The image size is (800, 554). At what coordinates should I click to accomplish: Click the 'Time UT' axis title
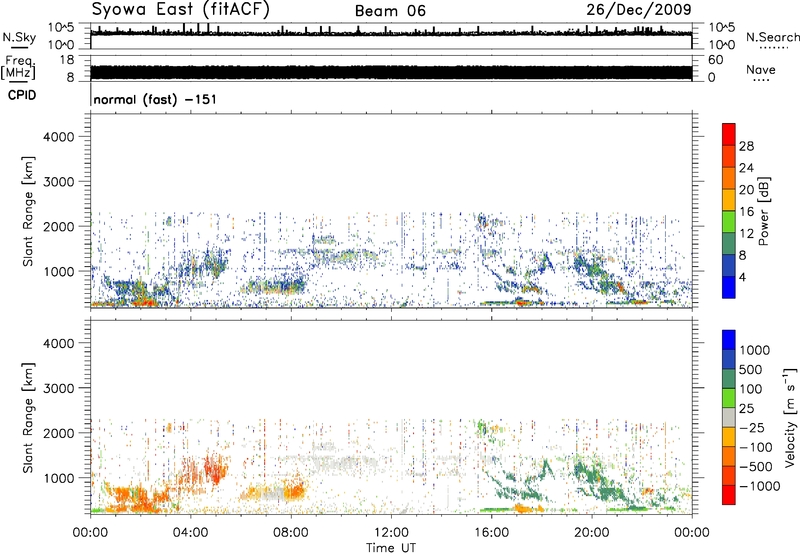391,548
